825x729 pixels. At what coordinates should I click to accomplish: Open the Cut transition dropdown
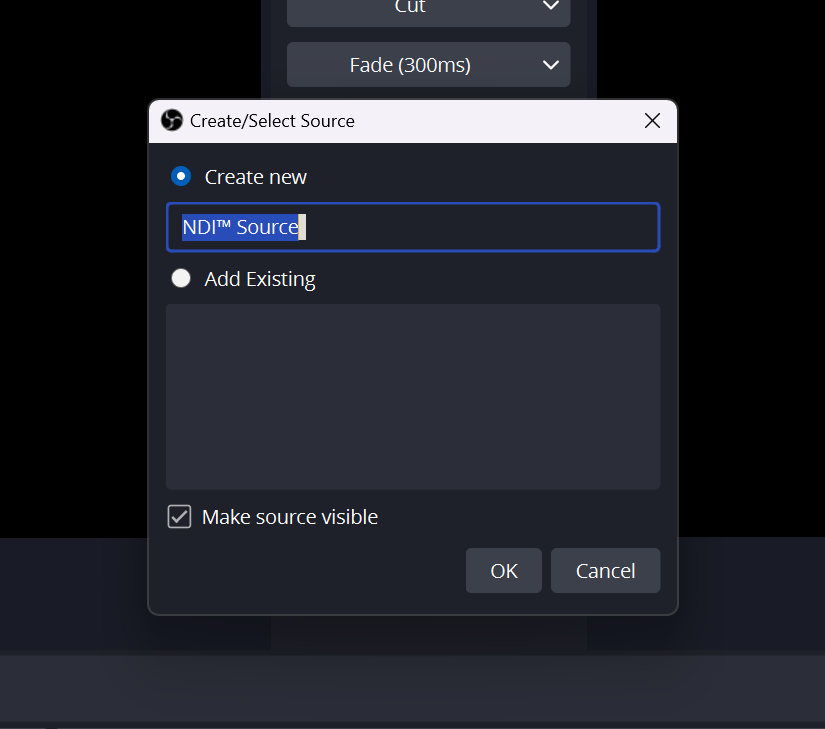click(x=429, y=11)
